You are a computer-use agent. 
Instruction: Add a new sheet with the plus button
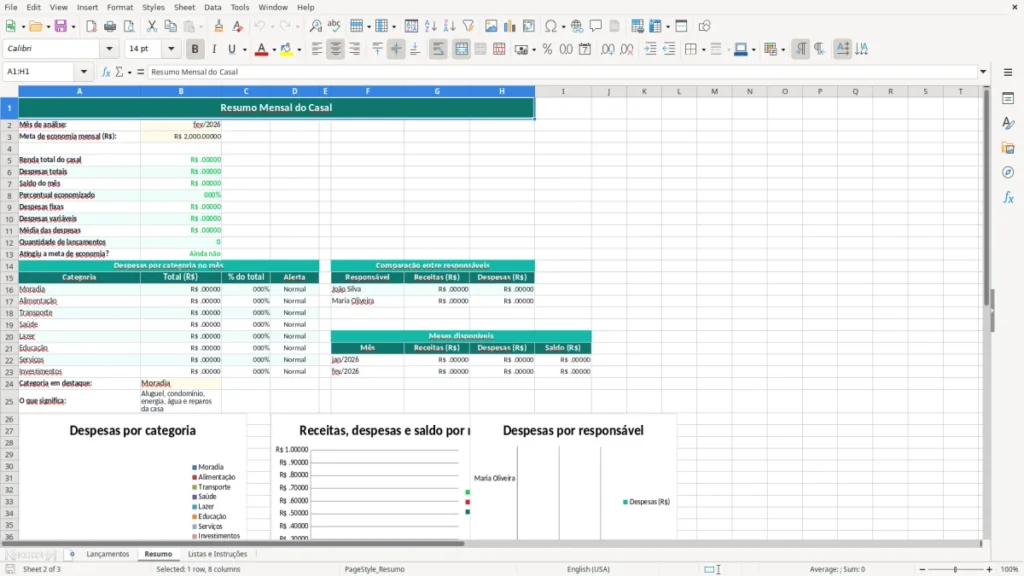click(72, 554)
